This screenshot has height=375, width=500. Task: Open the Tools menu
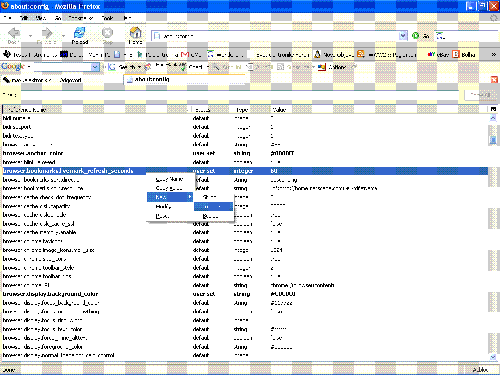click(107, 18)
